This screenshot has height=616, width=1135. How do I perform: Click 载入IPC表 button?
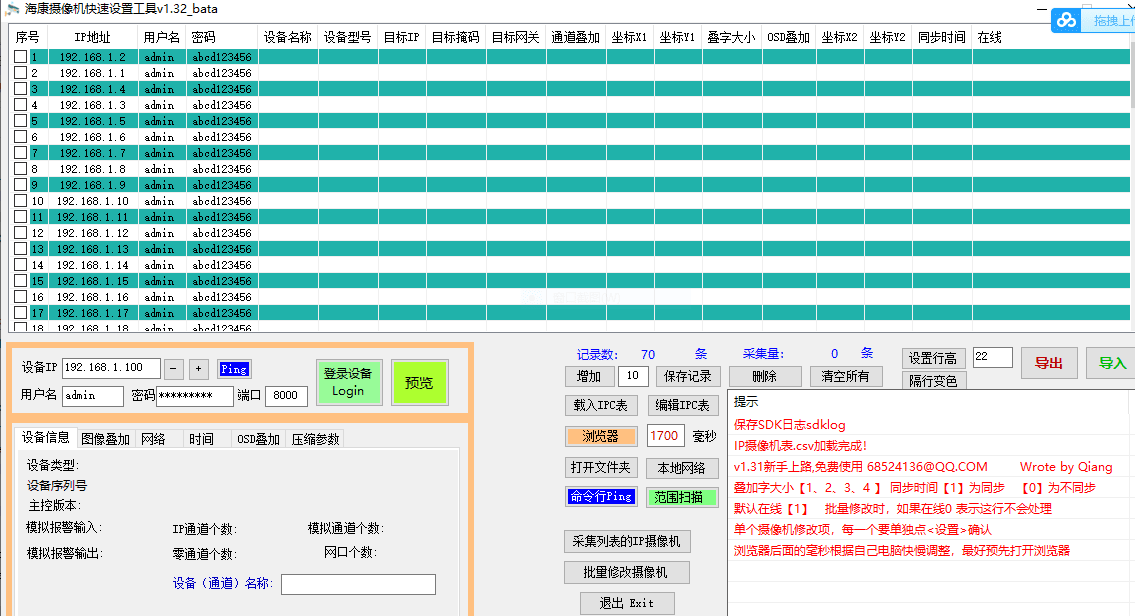click(601, 405)
